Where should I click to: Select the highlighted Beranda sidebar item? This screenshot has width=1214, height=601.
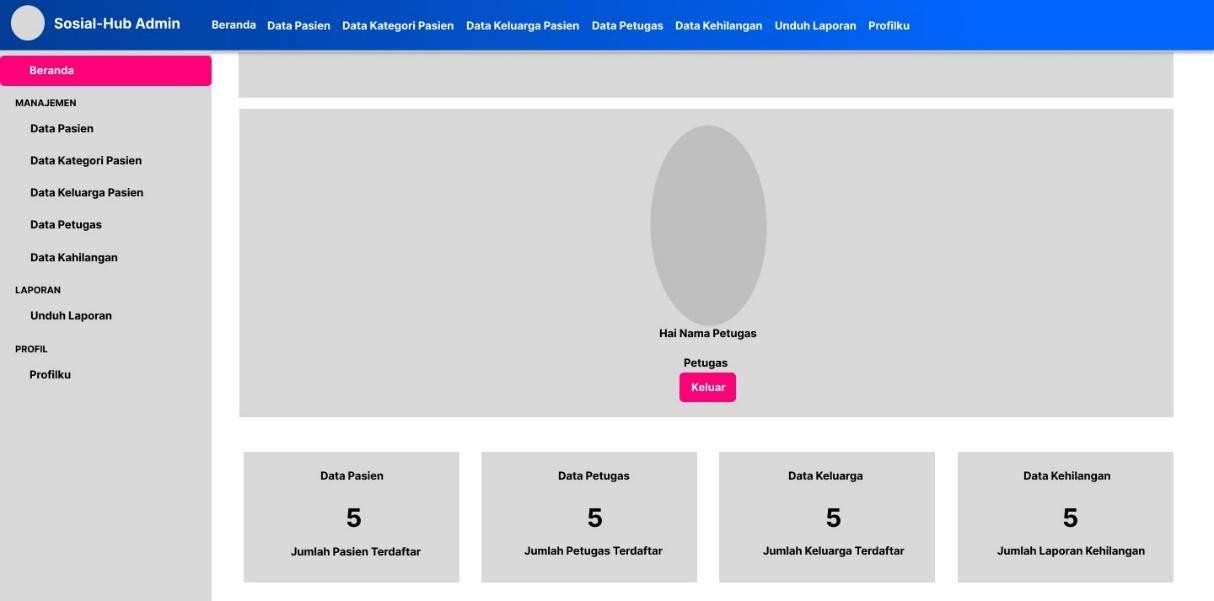click(x=105, y=71)
